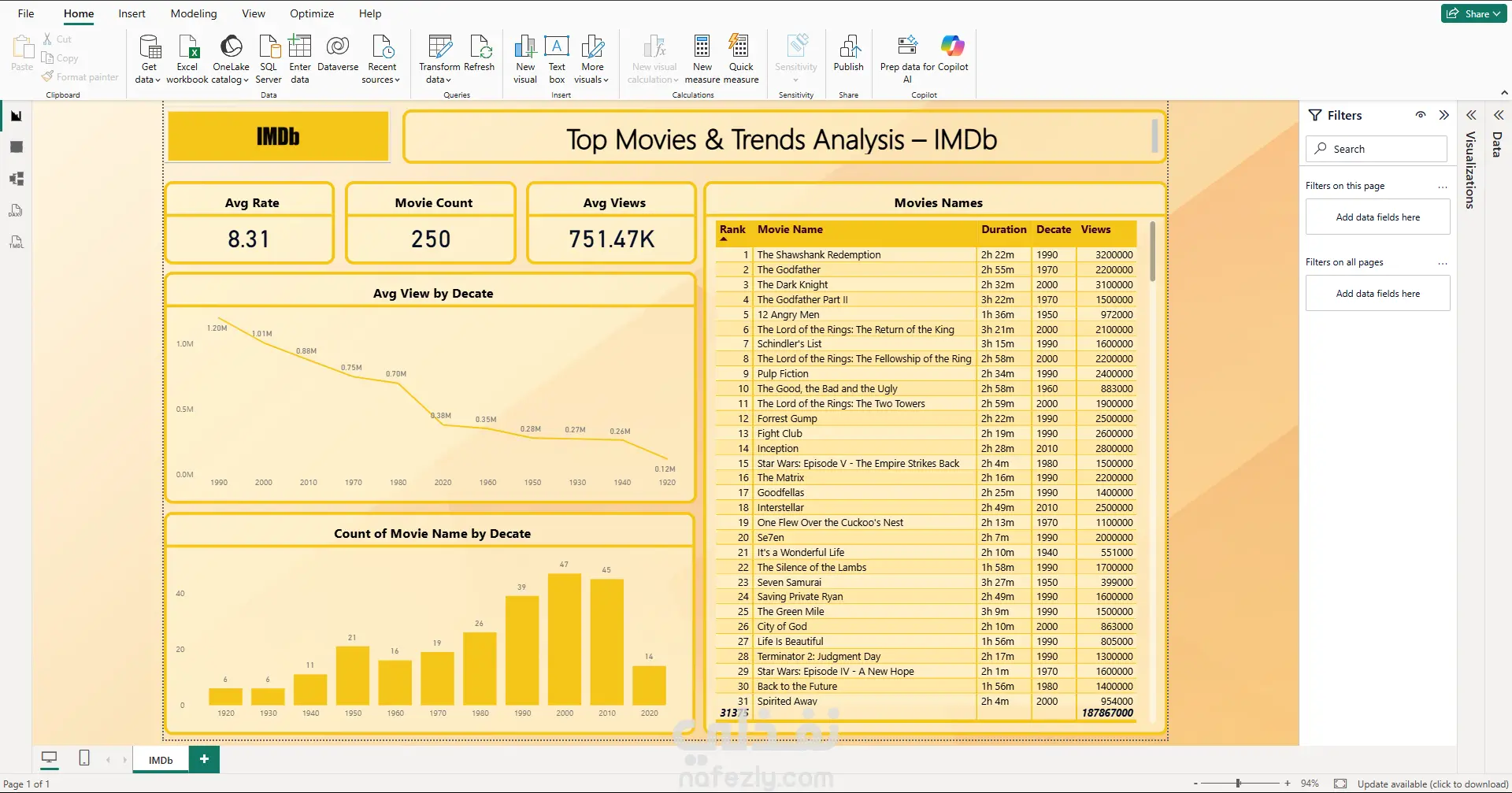Open DAX query view in sidebar

pyautogui.click(x=17, y=210)
